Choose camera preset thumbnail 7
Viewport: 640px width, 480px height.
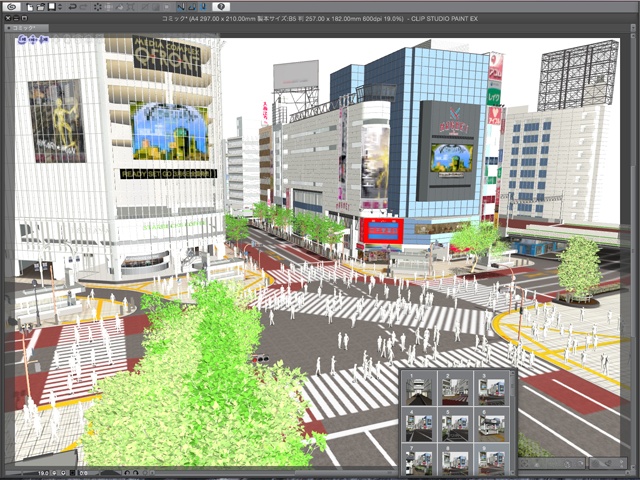pyautogui.click(x=419, y=460)
